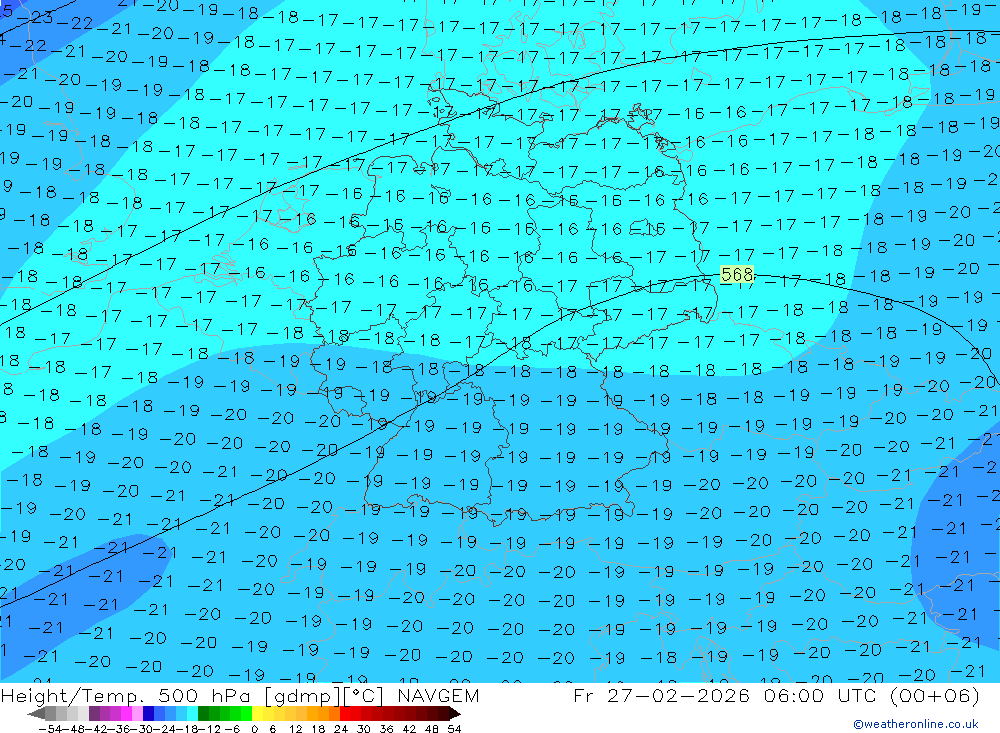Select the bright yellow legend swatch above 0

pos(257,714)
